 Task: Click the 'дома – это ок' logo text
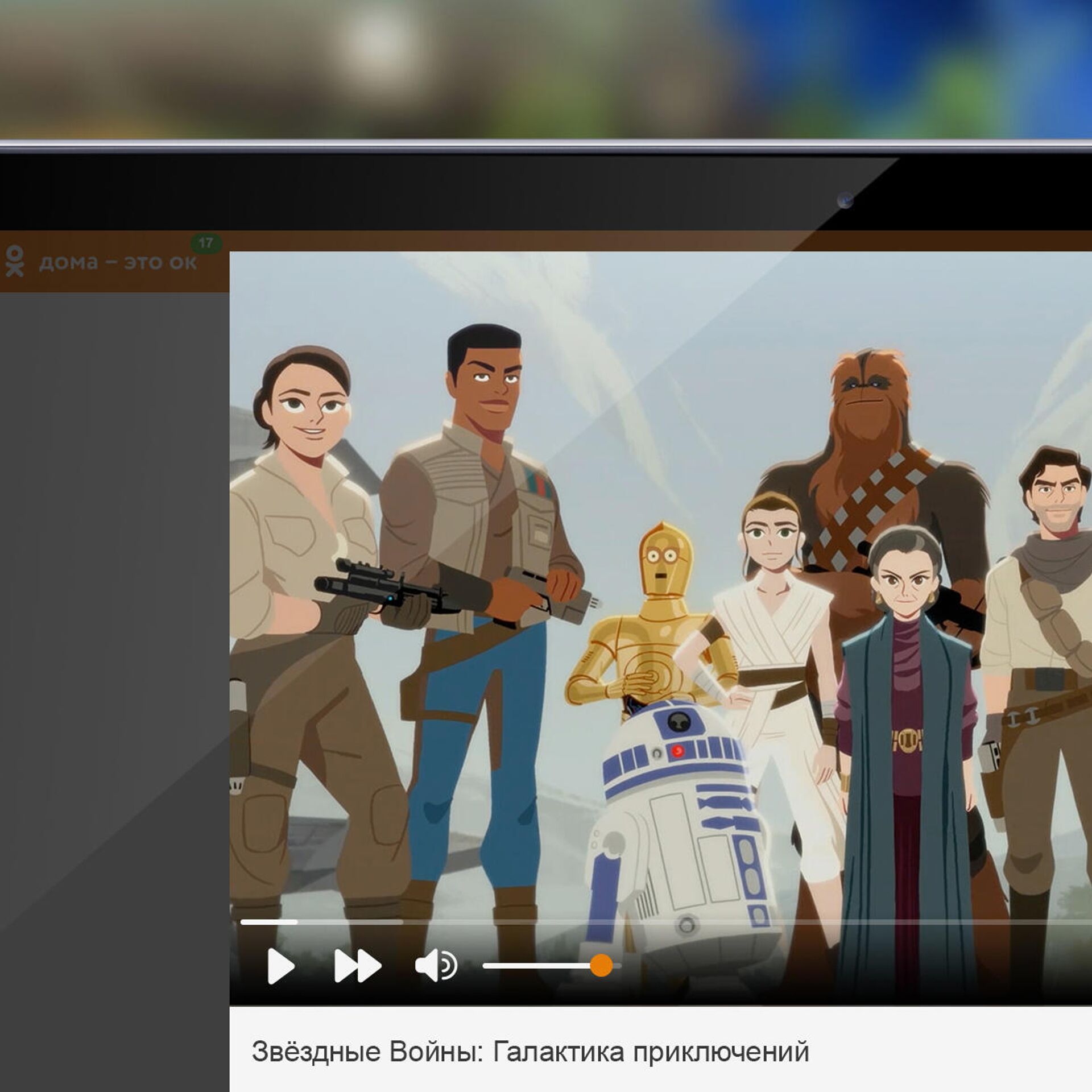[x=118, y=263]
